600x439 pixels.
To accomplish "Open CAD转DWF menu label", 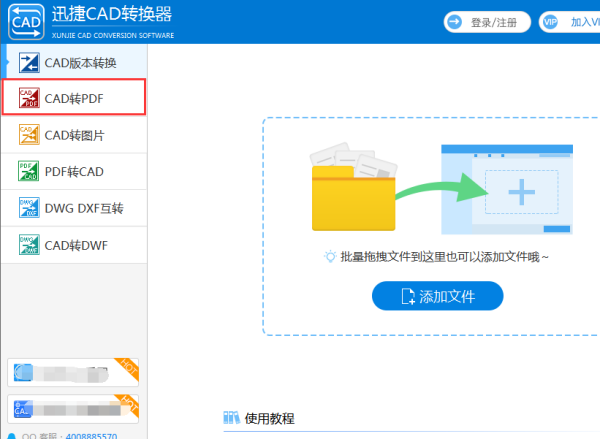I will click(76, 245).
